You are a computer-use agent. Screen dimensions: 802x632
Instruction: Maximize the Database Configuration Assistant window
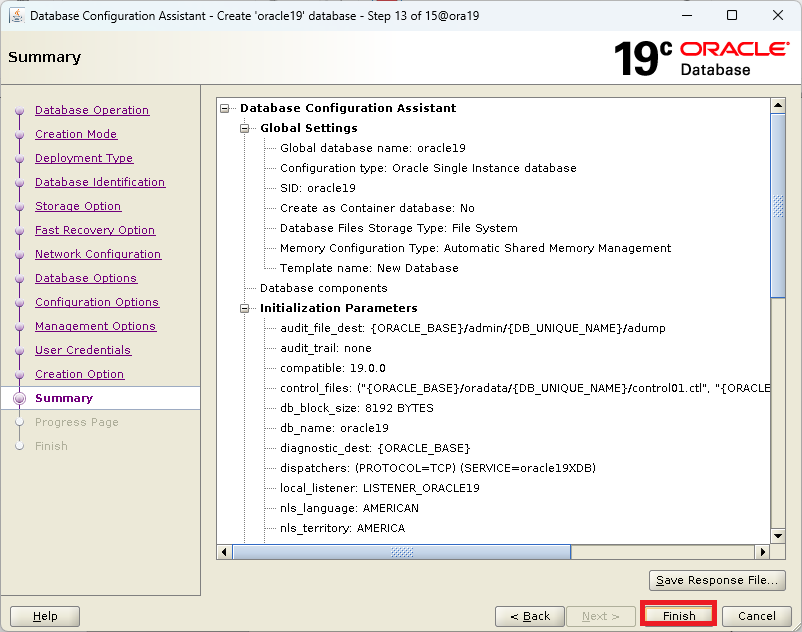click(x=732, y=15)
